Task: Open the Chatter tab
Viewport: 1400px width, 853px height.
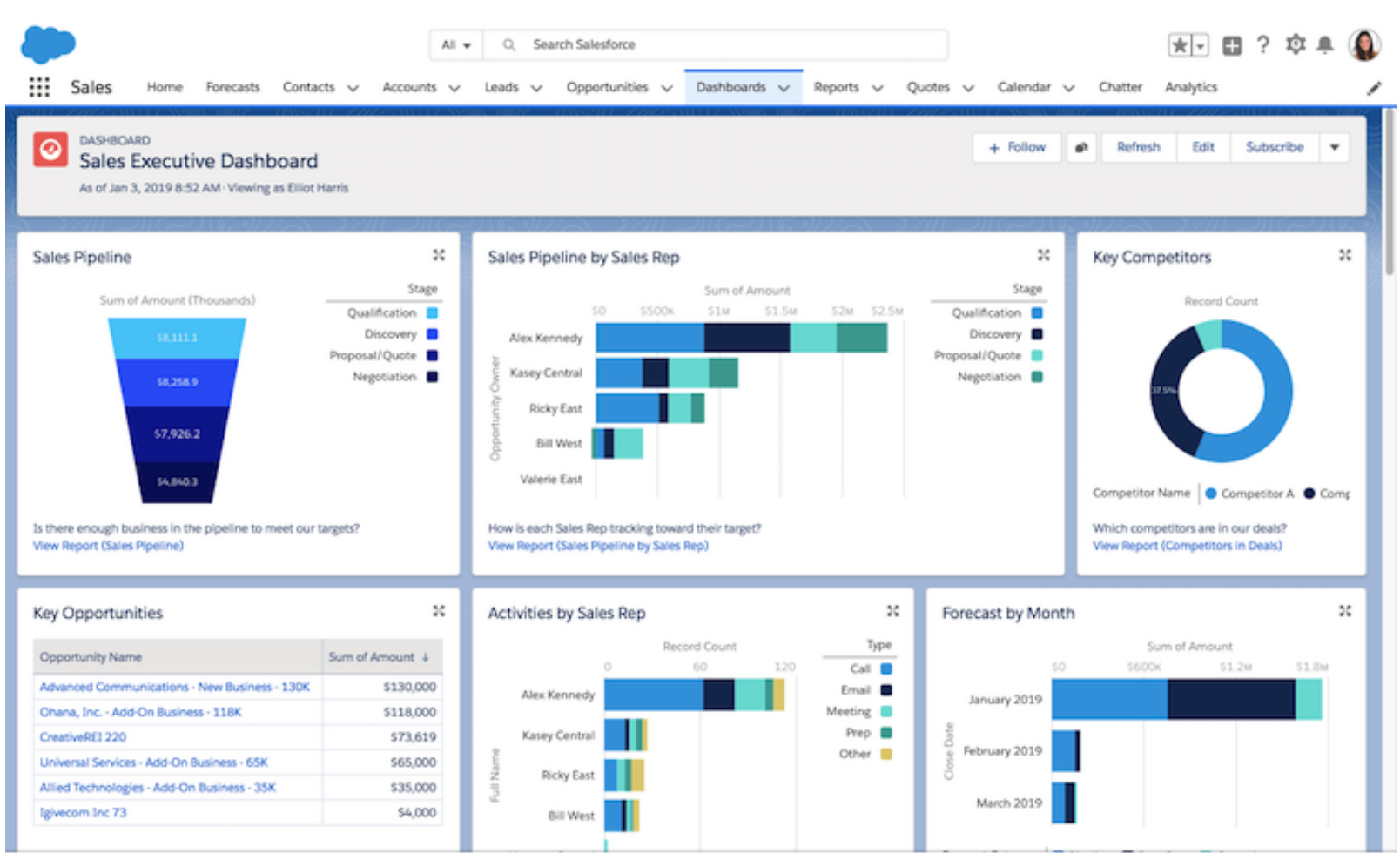Action: [x=1121, y=87]
